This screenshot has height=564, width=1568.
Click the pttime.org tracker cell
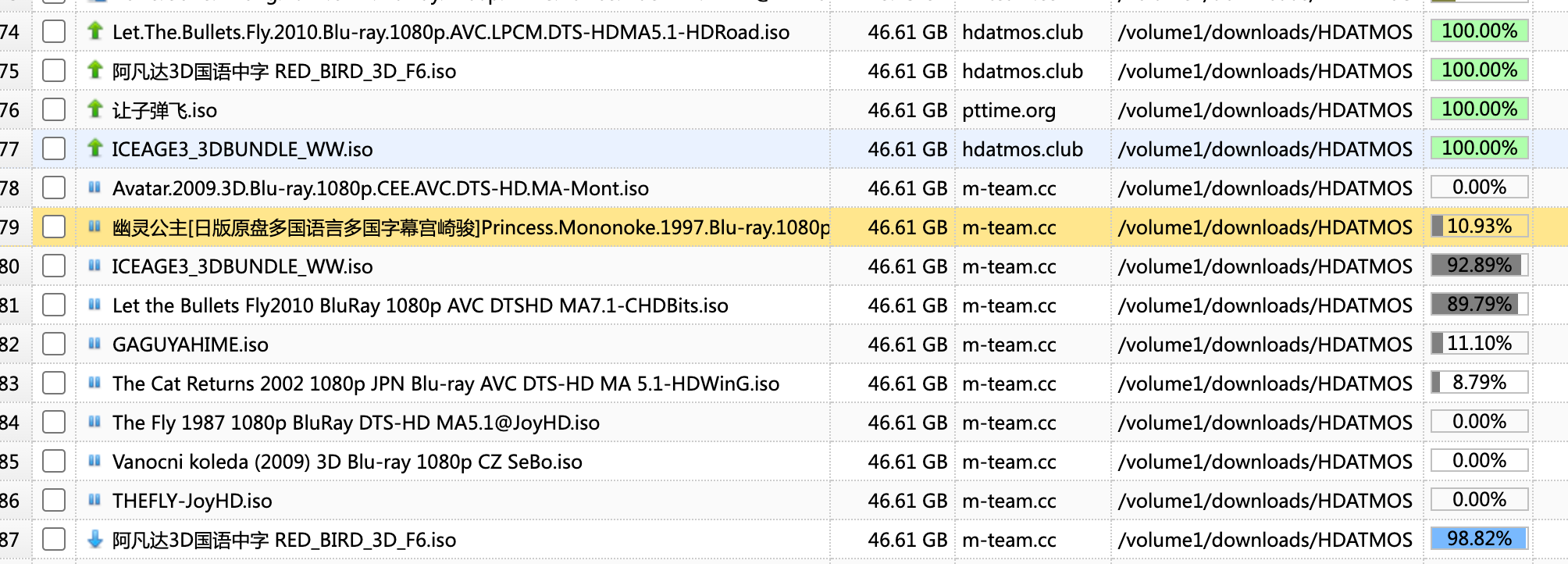[1009, 110]
